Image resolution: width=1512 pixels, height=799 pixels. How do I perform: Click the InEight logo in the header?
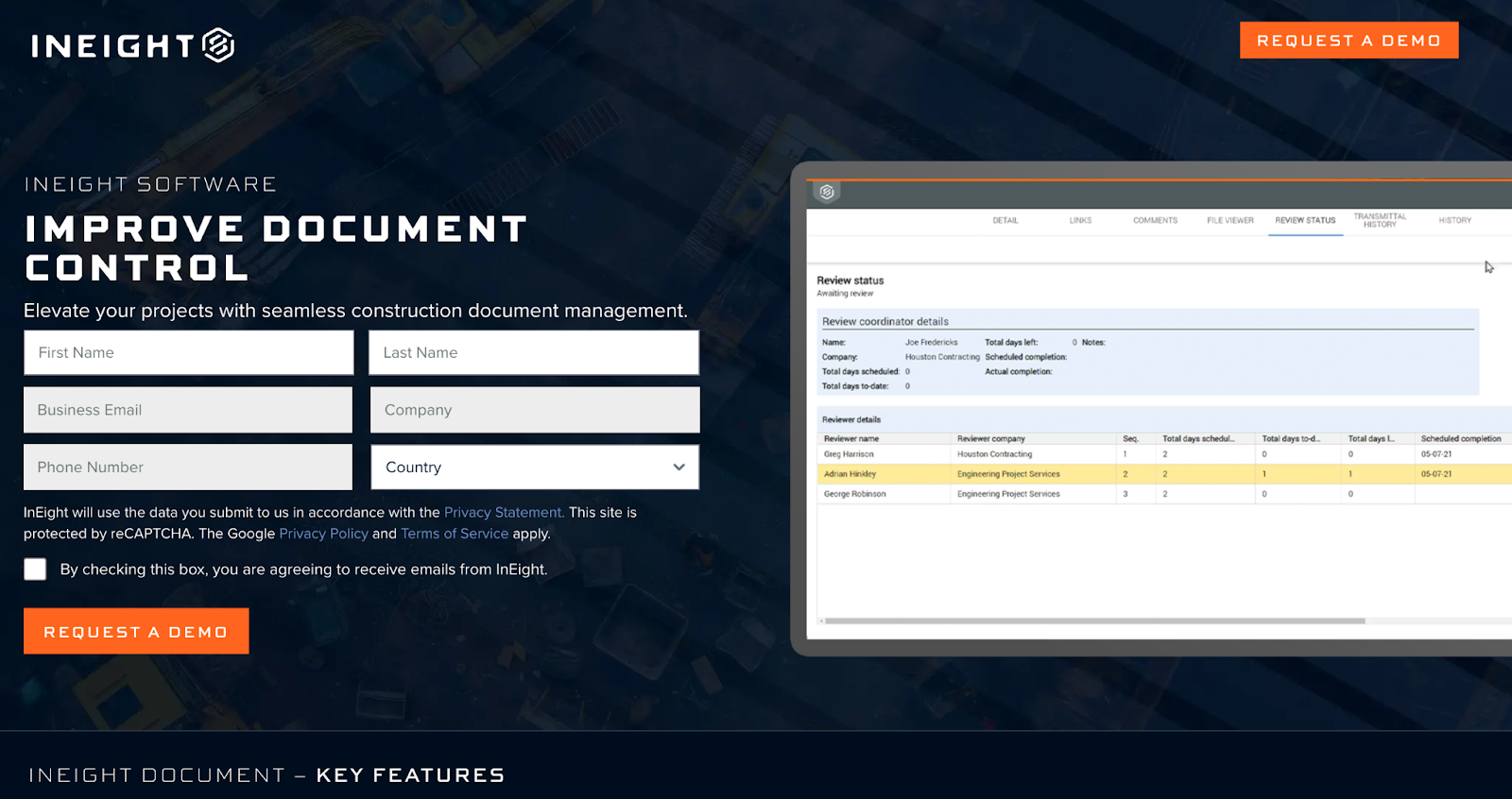(x=132, y=45)
